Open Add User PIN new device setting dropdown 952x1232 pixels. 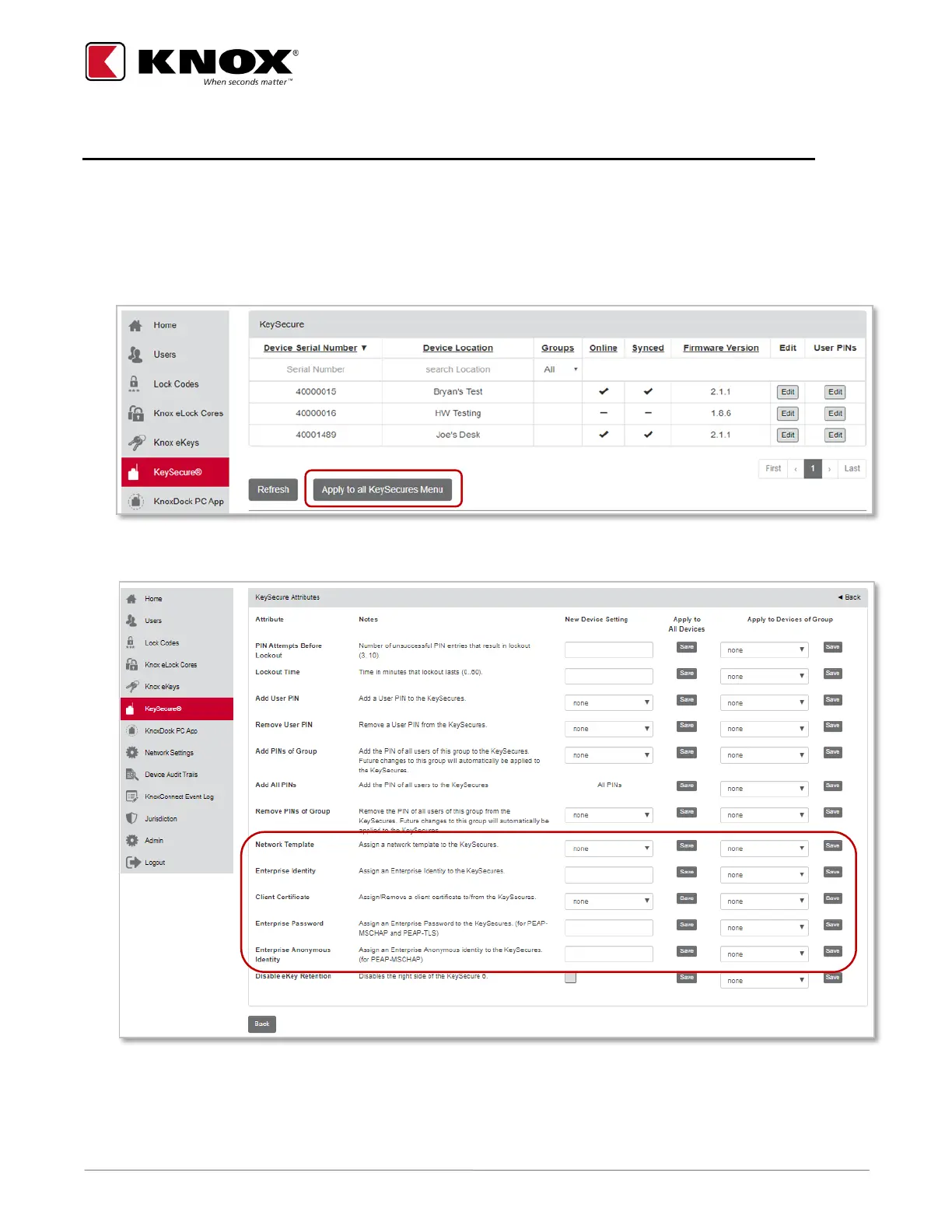pyautogui.click(x=609, y=702)
